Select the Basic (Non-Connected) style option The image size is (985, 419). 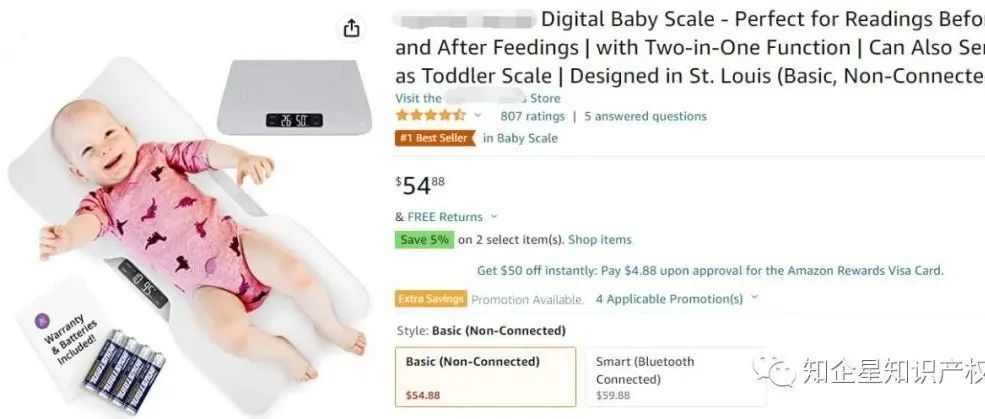485,377
